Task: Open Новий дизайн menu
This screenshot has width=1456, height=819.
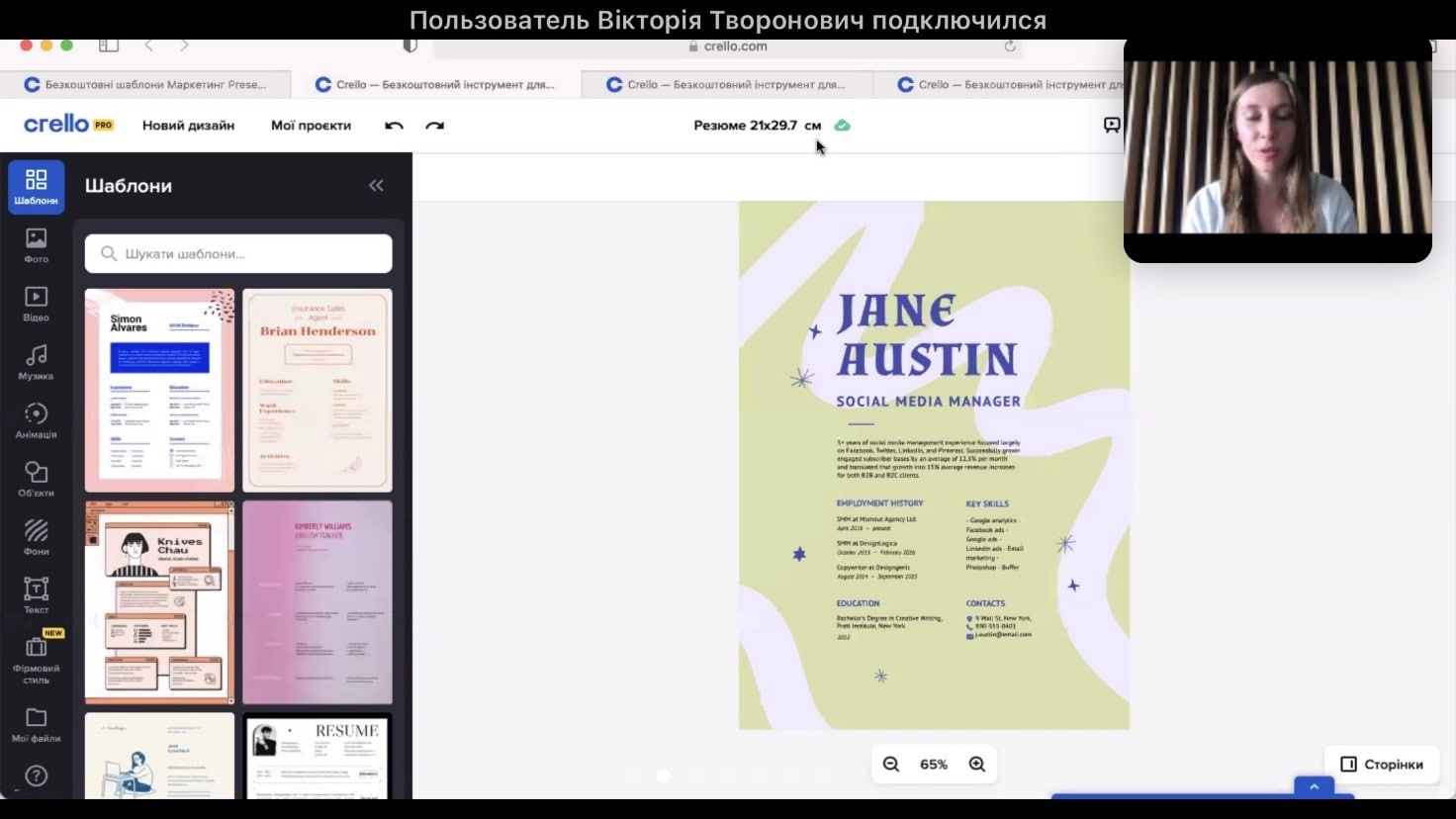Action: click(x=188, y=126)
